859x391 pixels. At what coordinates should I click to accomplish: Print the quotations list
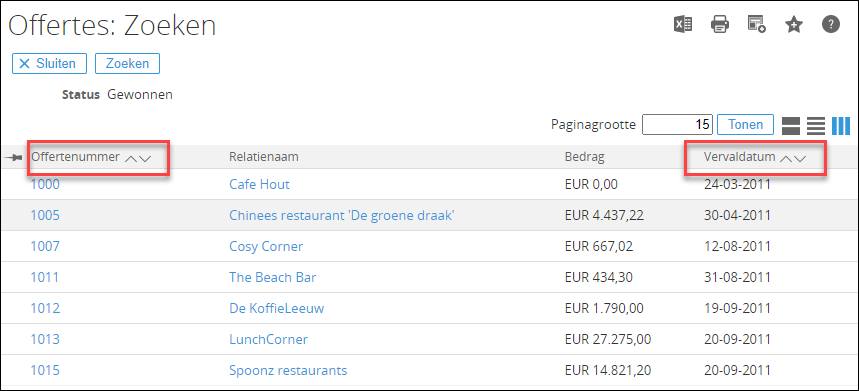[x=720, y=25]
